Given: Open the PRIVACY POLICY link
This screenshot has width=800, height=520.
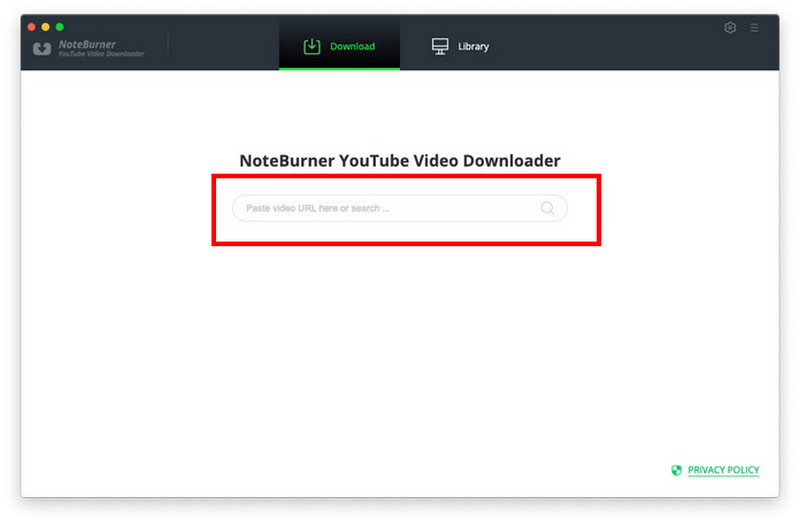Looking at the screenshot, I should click(x=723, y=469).
